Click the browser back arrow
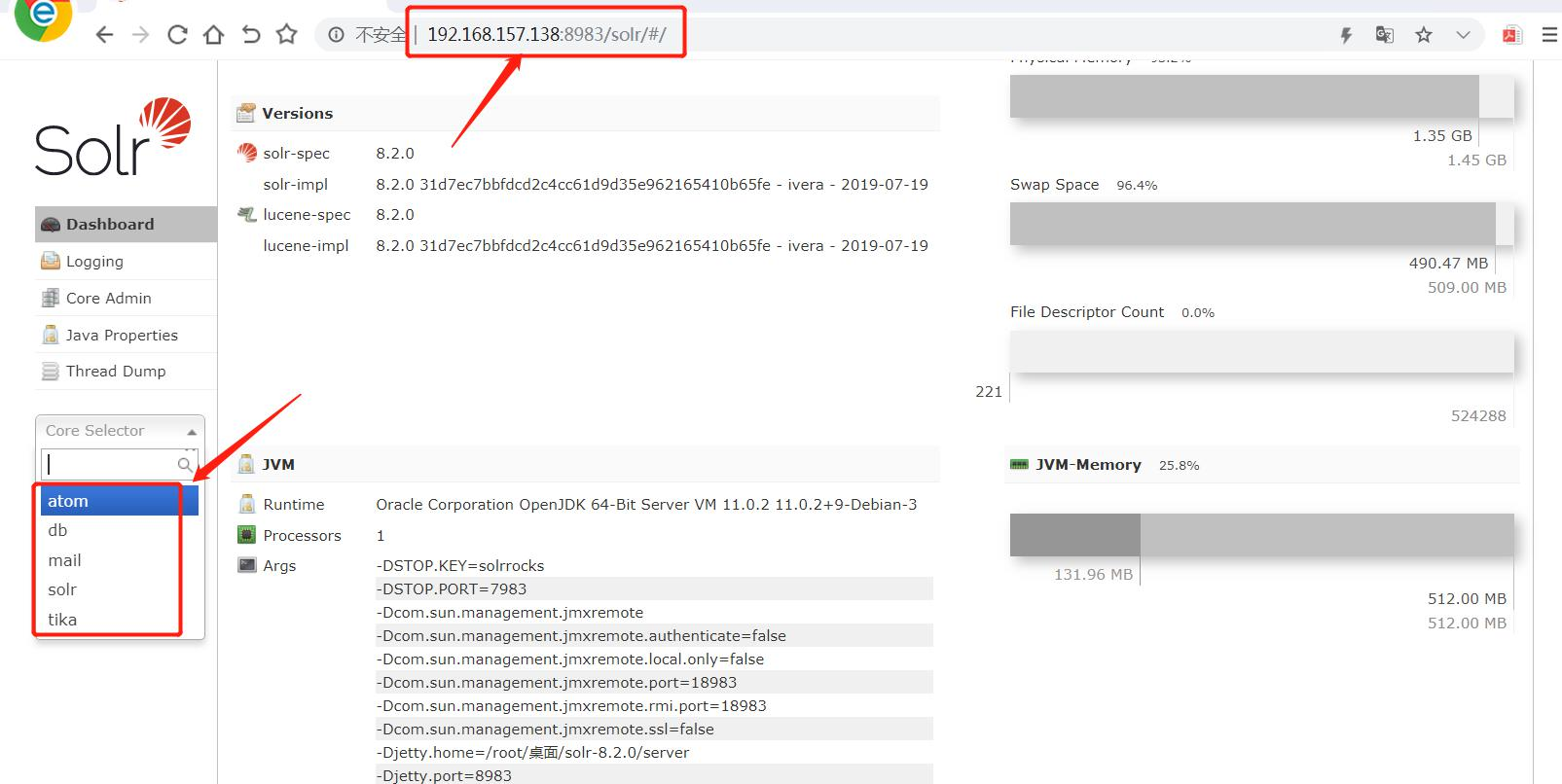1562x784 pixels. (105, 35)
